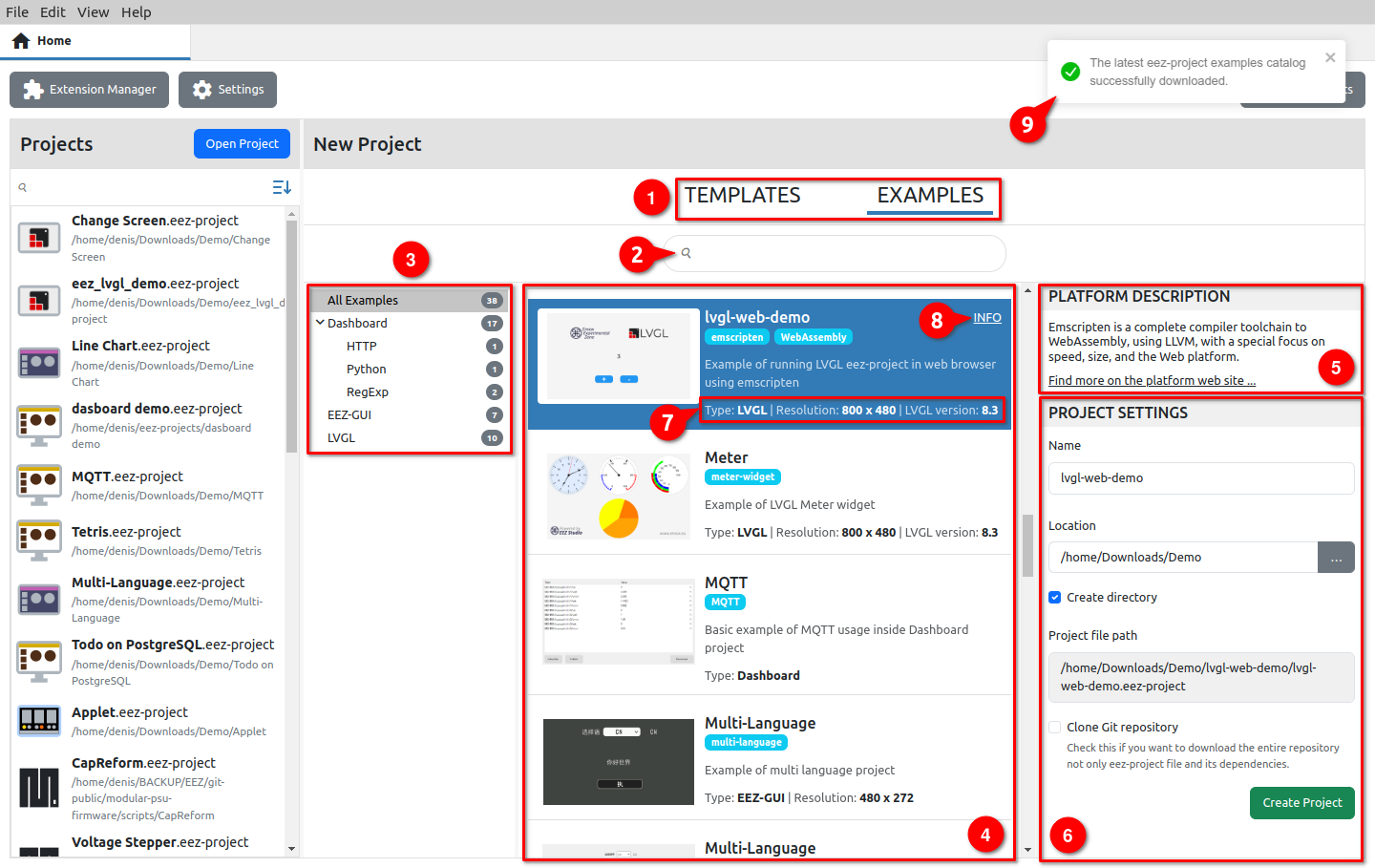1375x868 pixels.
Task: Click the projects sort order icon
Action: click(281, 187)
